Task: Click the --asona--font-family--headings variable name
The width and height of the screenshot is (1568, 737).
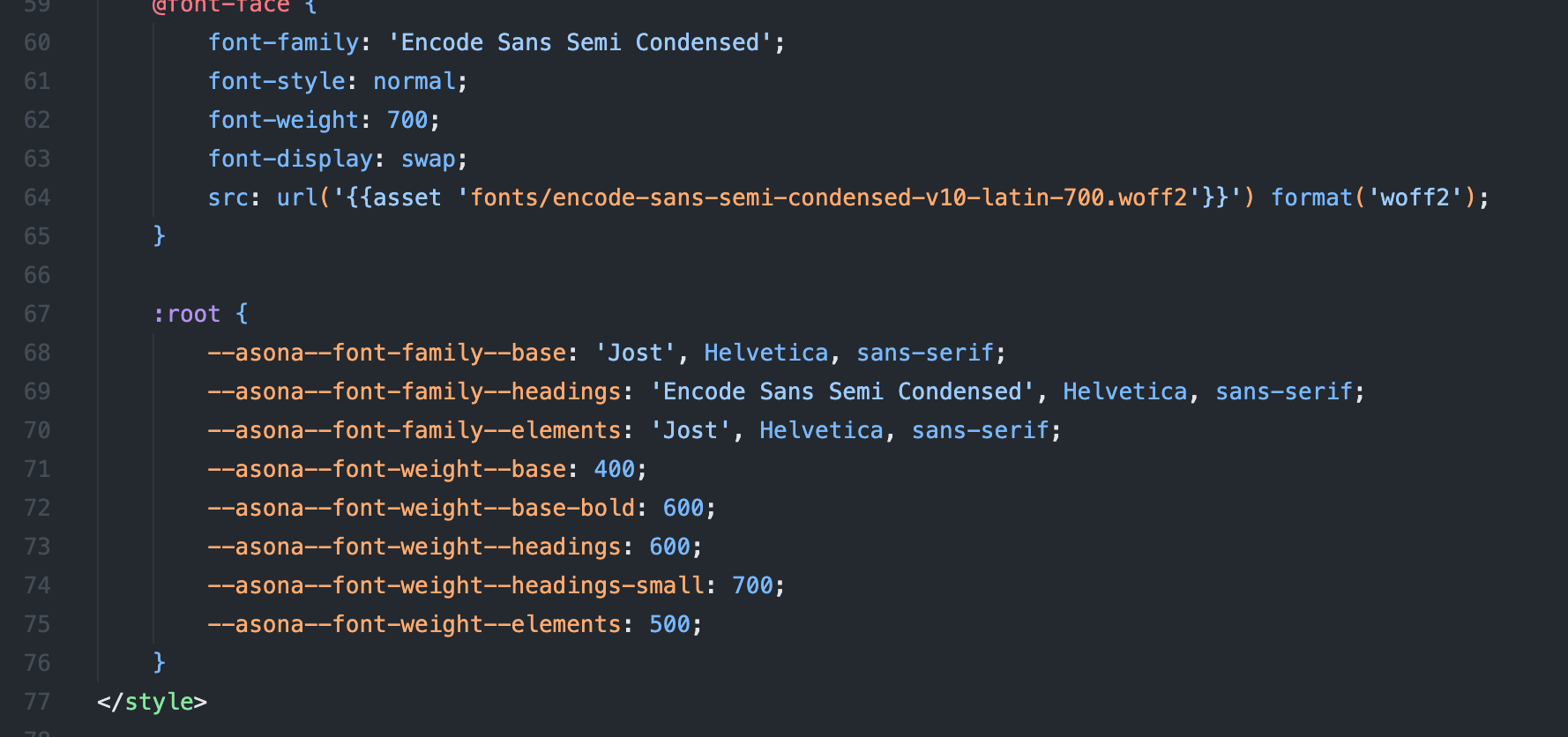Action: [x=414, y=391]
